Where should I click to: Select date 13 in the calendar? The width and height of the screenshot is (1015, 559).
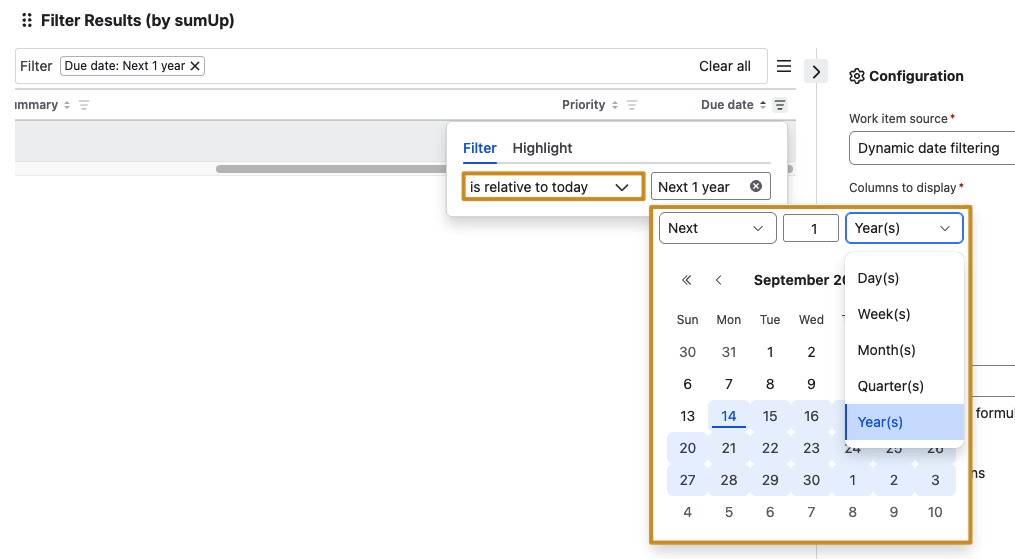687,416
